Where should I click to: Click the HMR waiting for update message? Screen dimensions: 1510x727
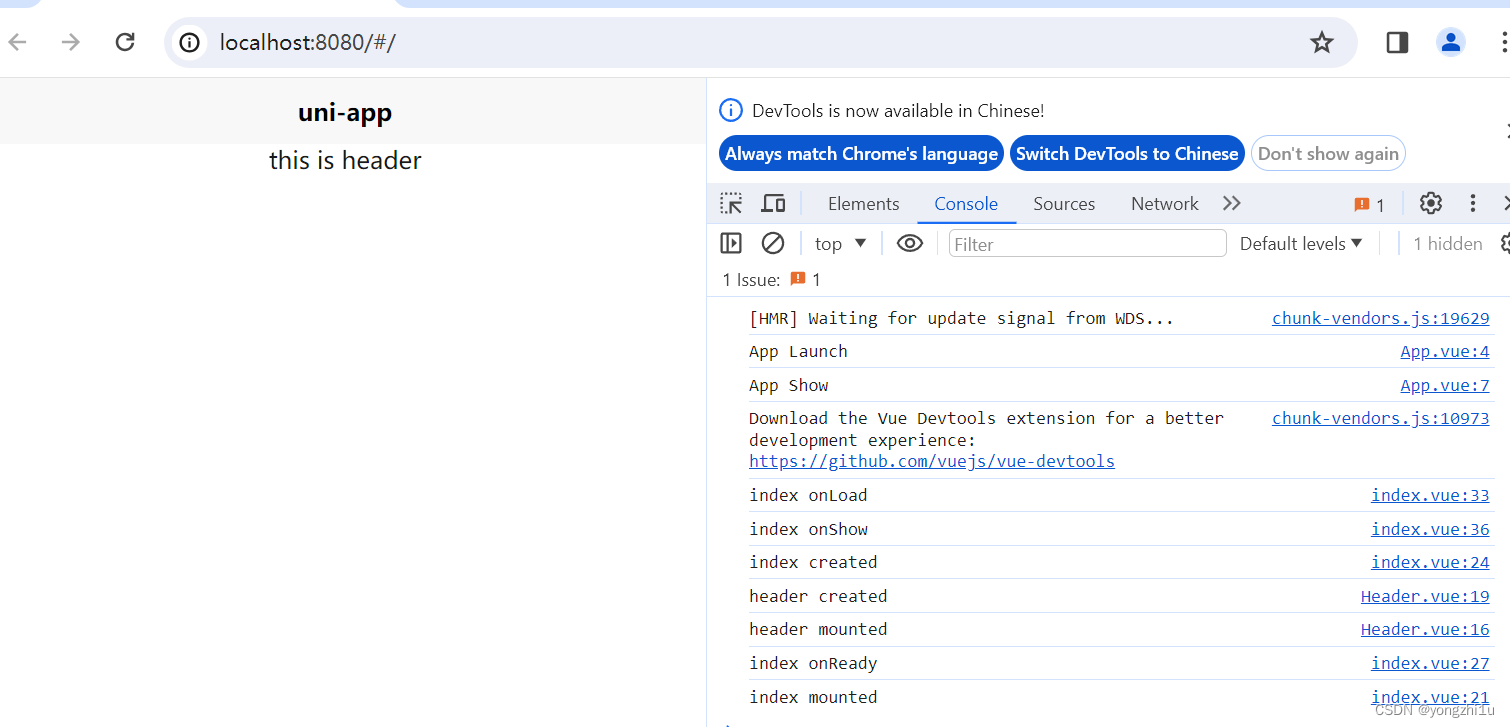pos(961,318)
